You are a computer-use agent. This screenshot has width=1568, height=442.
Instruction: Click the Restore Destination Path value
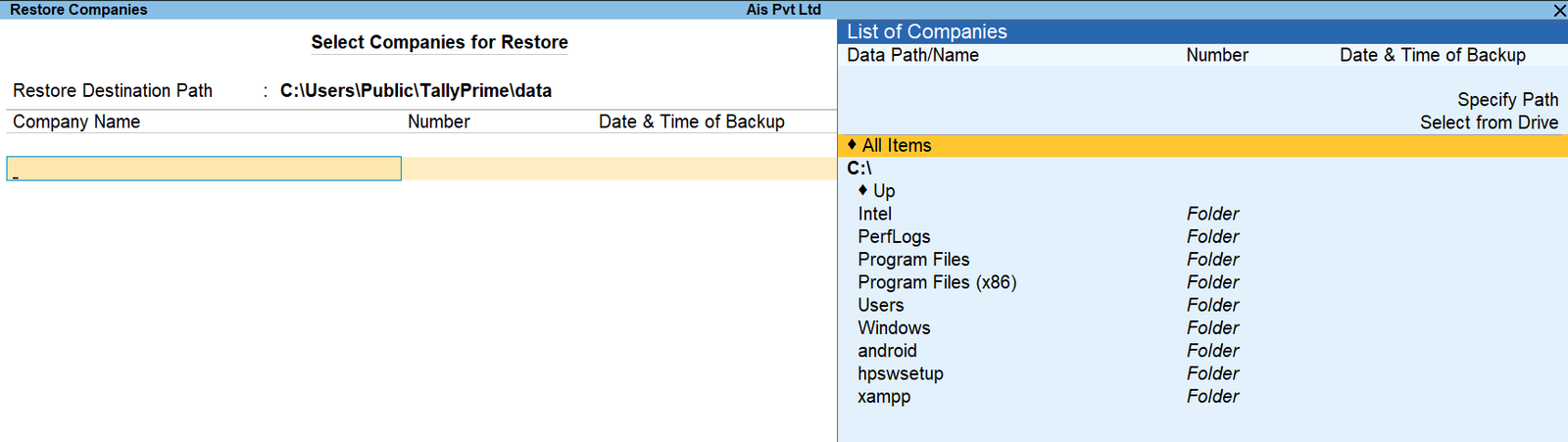[x=416, y=91]
